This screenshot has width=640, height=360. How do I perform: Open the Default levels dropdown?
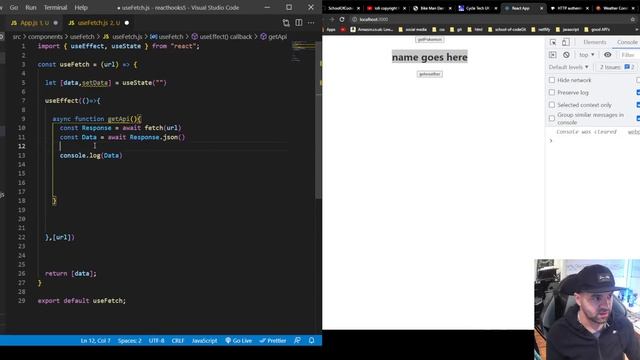(569, 67)
